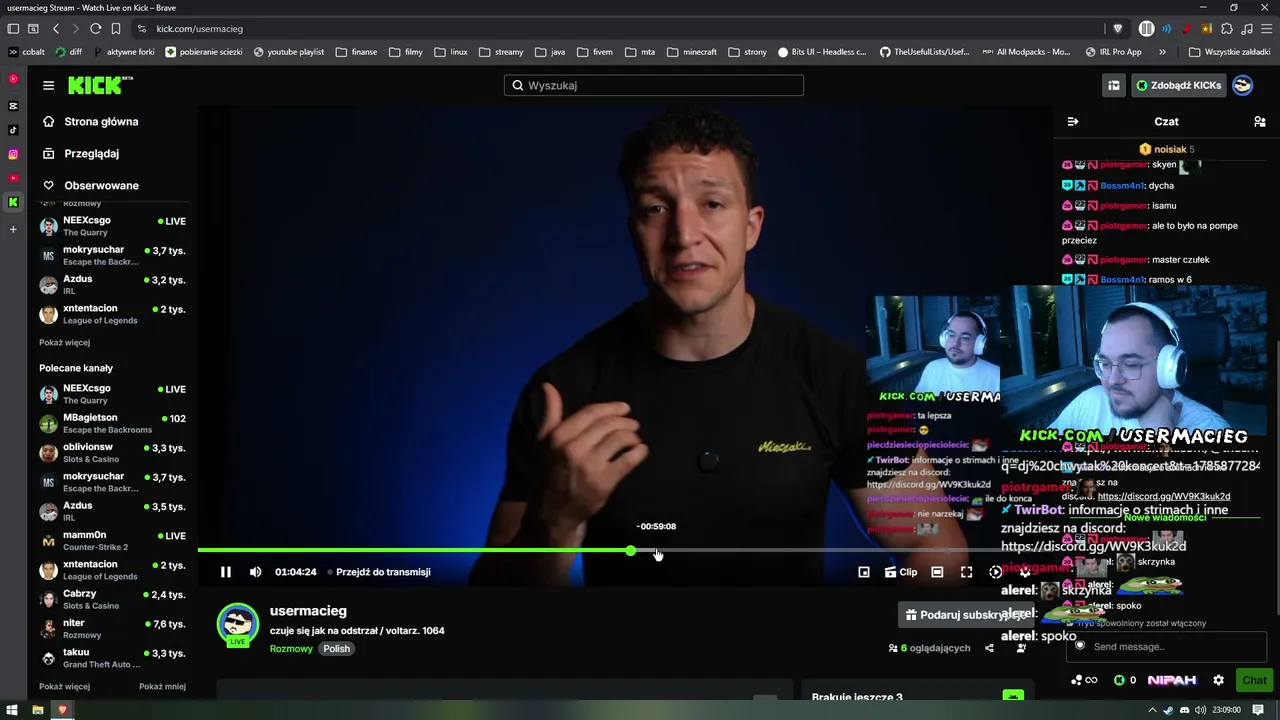The image size is (1280, 720).
Task: Open MBagietson channel in recommended list
Action: pos(112,424)
